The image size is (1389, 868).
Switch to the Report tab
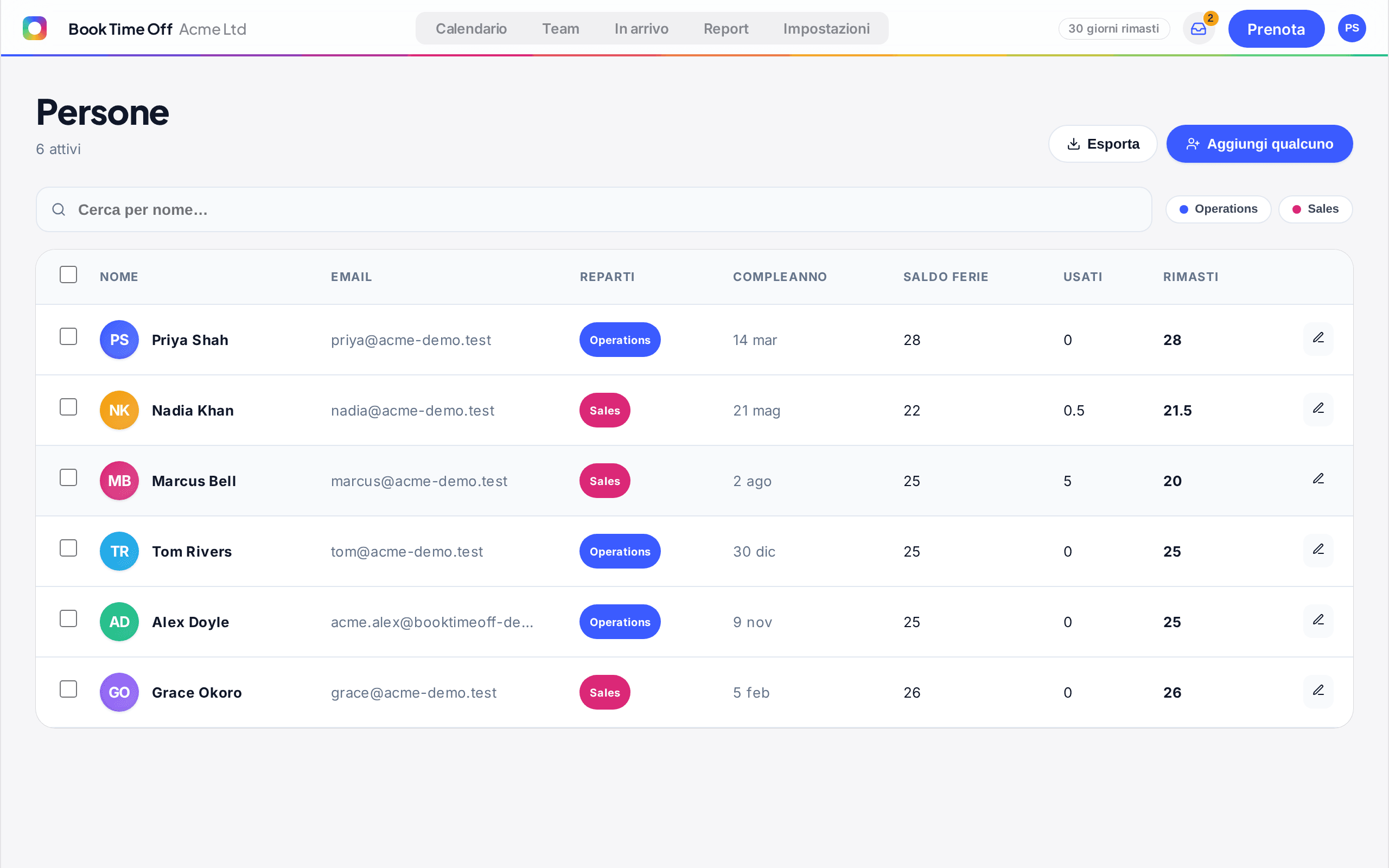coord(725,29)
